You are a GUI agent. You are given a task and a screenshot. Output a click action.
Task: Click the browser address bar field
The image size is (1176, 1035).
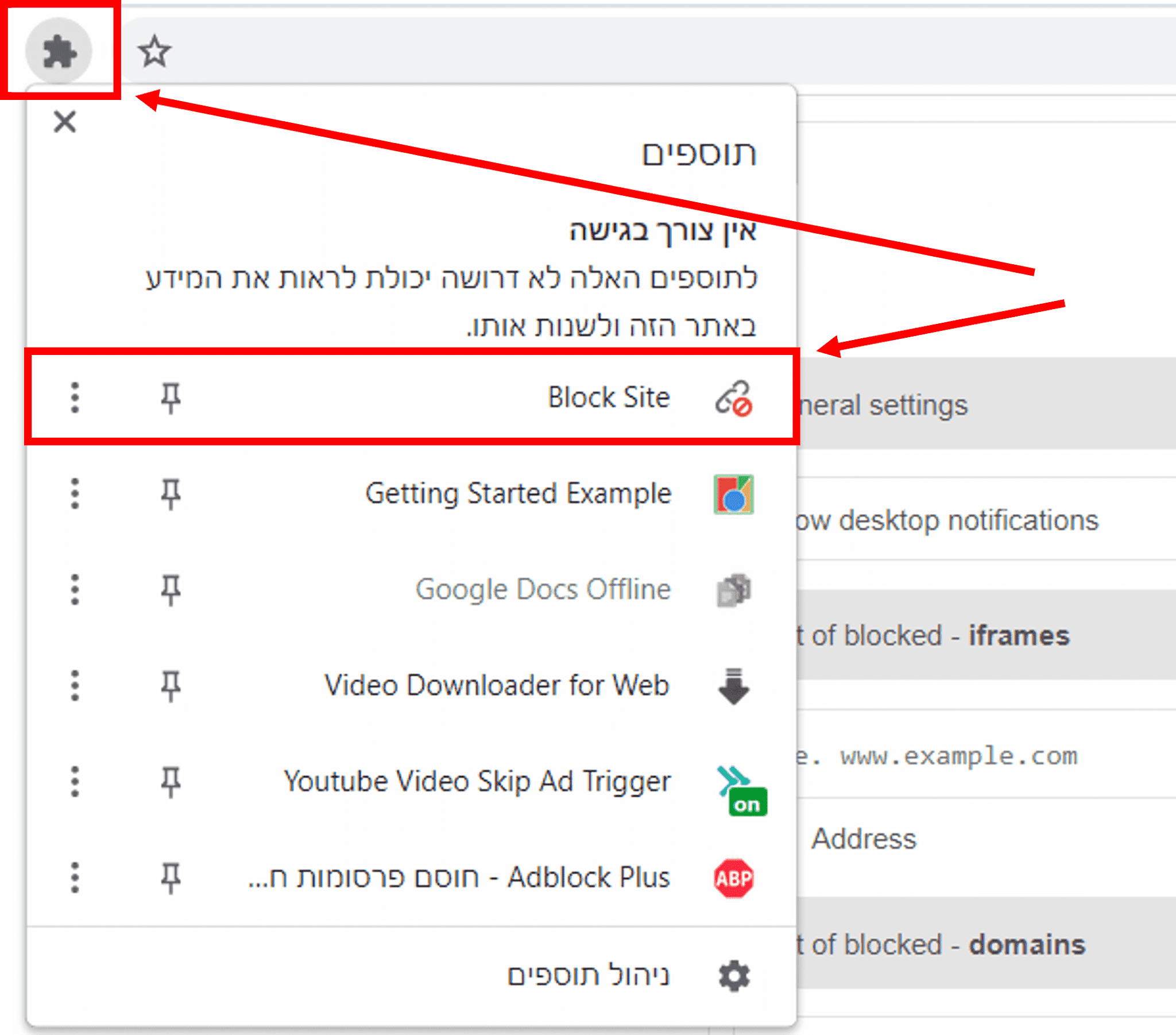coord(647,51)
